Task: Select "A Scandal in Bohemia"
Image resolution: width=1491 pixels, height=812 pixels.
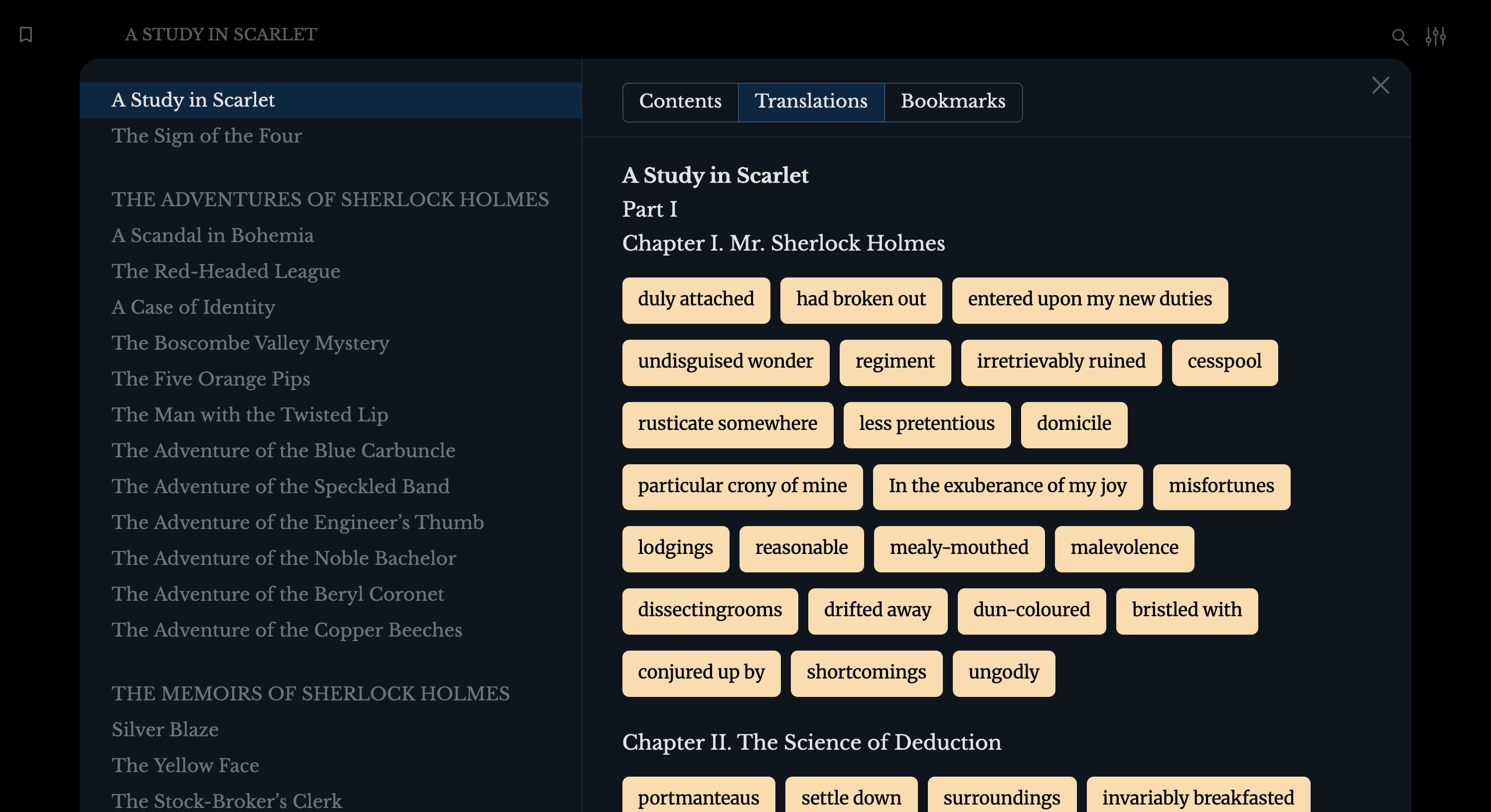Action: point(212,236)
